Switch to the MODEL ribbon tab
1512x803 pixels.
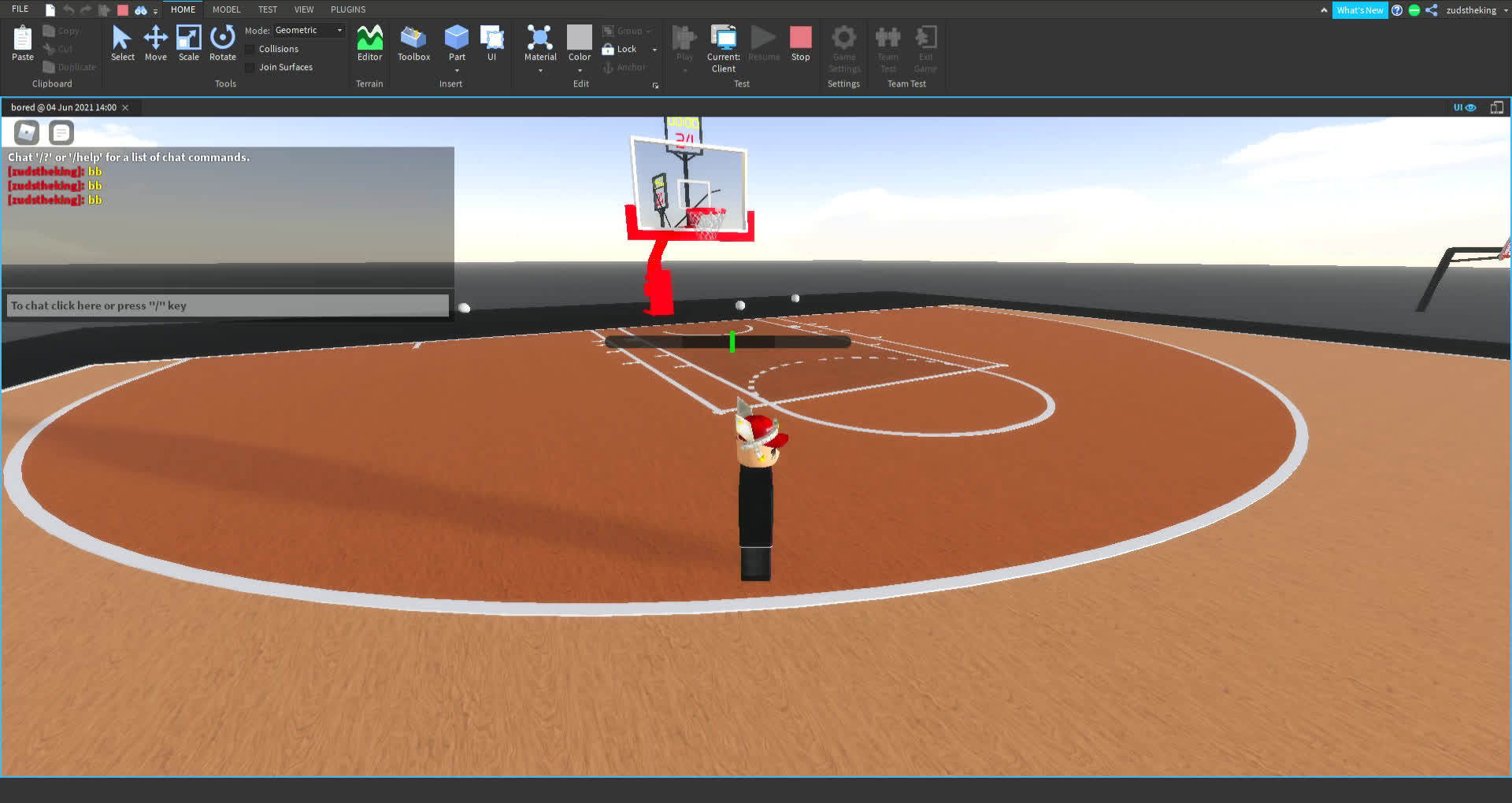(226, 9)
